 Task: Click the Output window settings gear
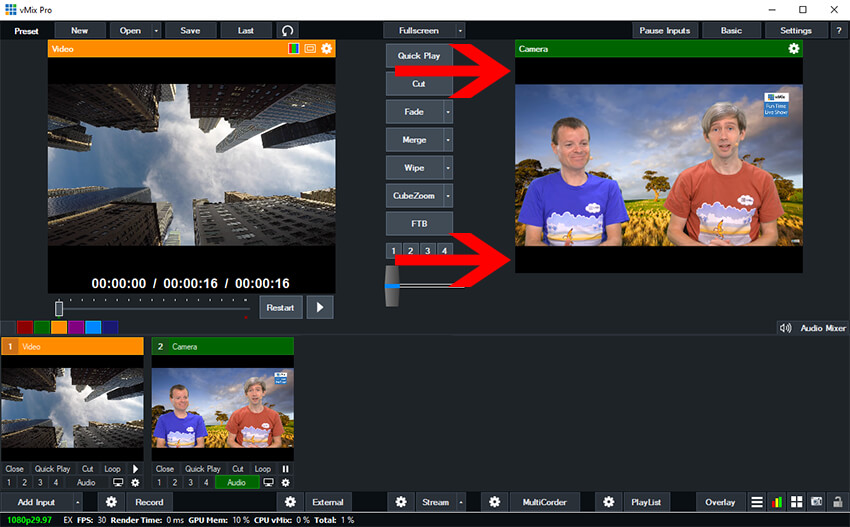click(x=794, y=48)
